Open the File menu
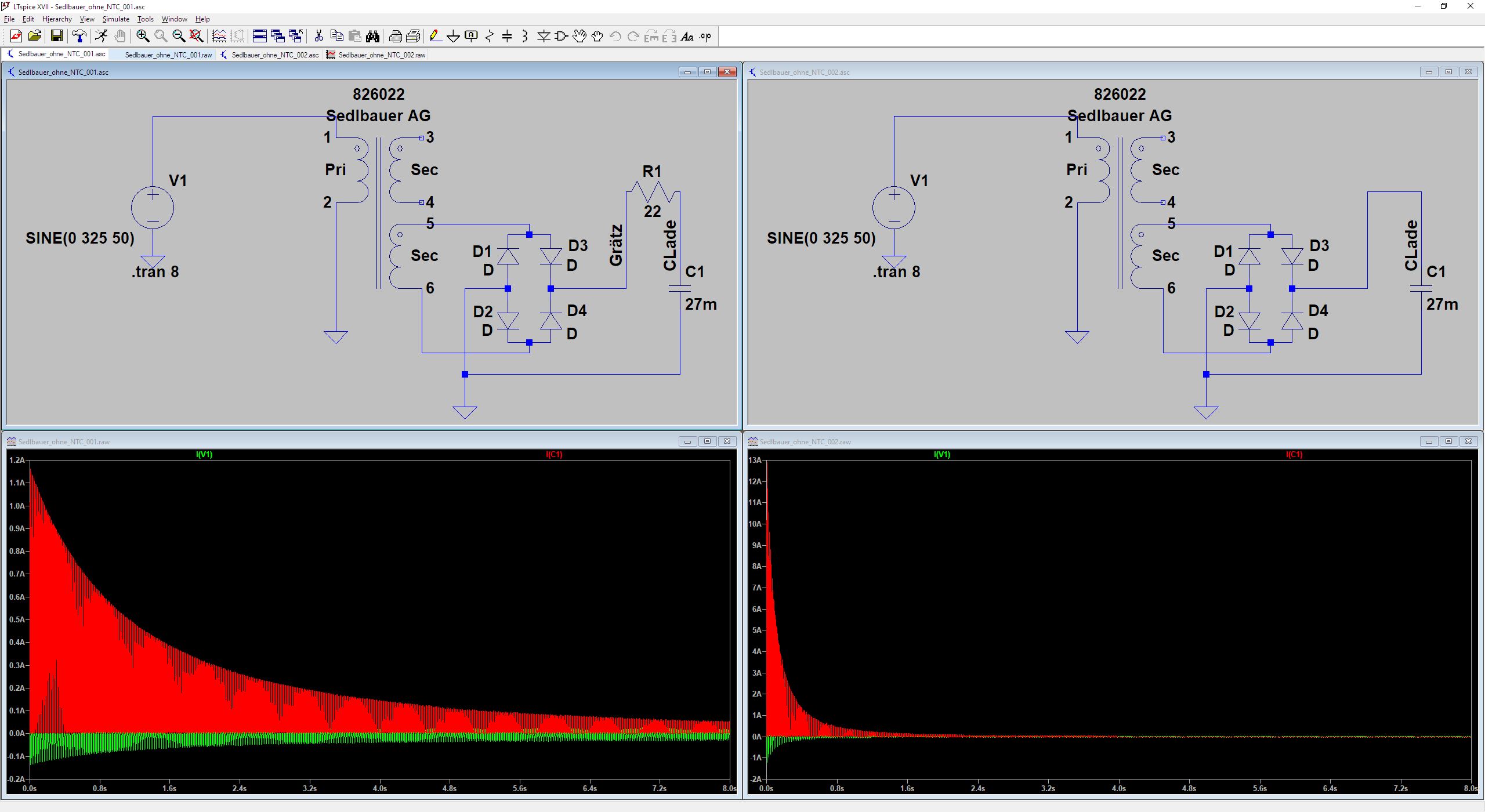The height and width of the screenshot is (812, 1485). pyautogui.click(x=9, y=19)
